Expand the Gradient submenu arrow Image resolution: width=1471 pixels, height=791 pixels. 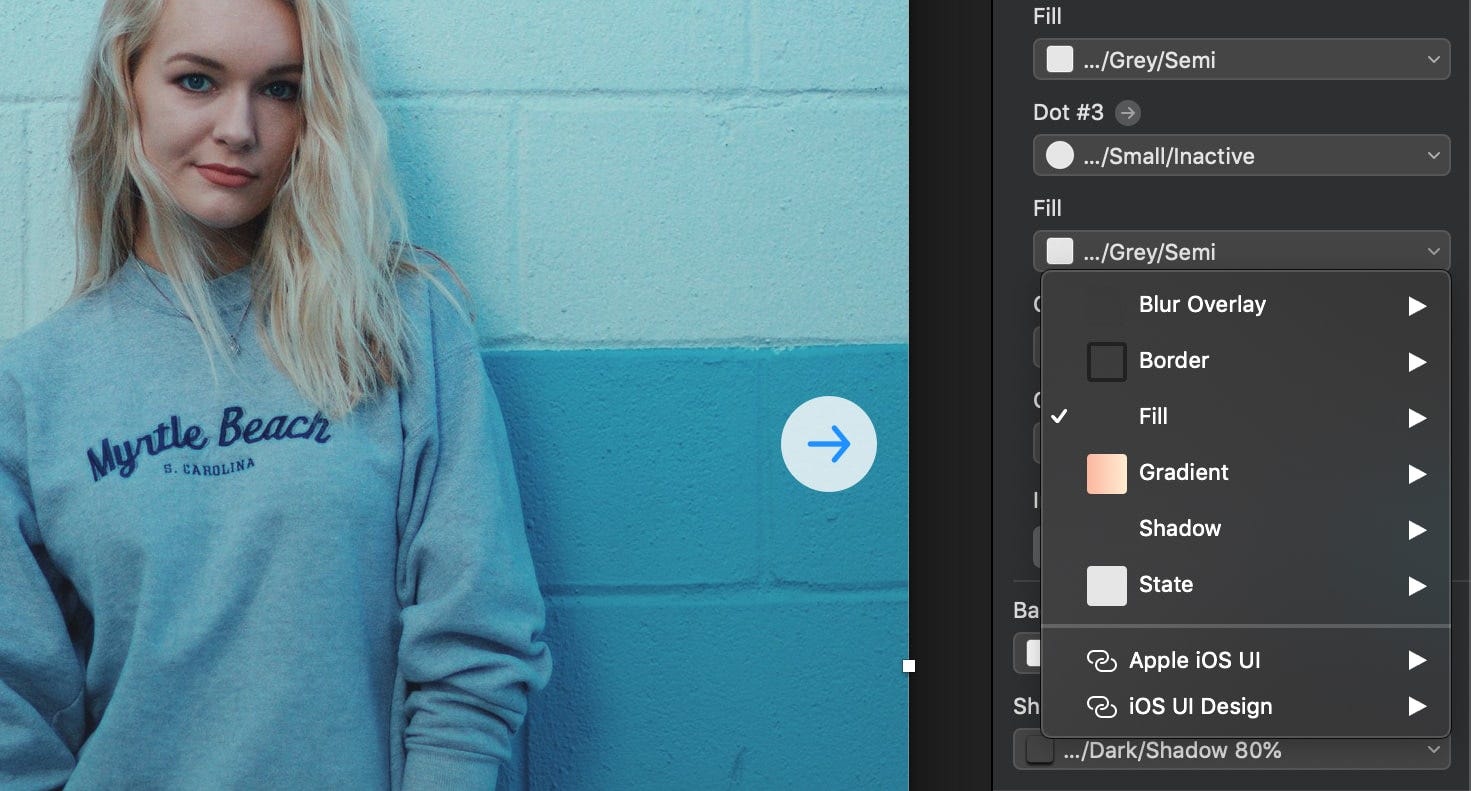(x=1417, y=473)
